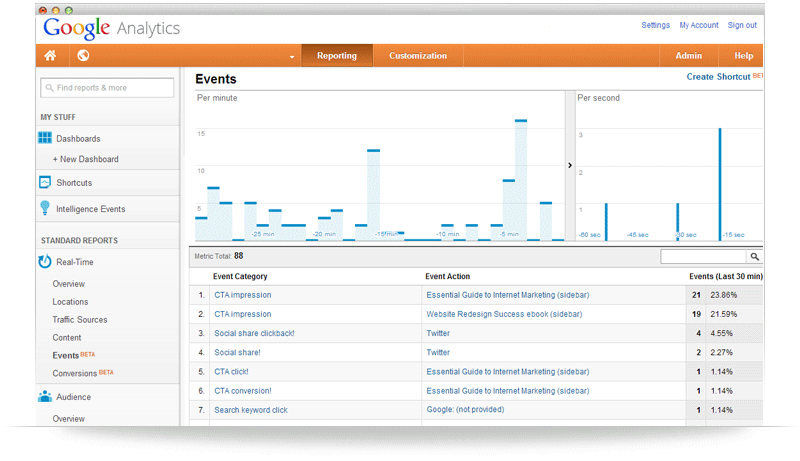800x461 pixels.
Task: Open Dashboards section
Action: tap(78, 139)
